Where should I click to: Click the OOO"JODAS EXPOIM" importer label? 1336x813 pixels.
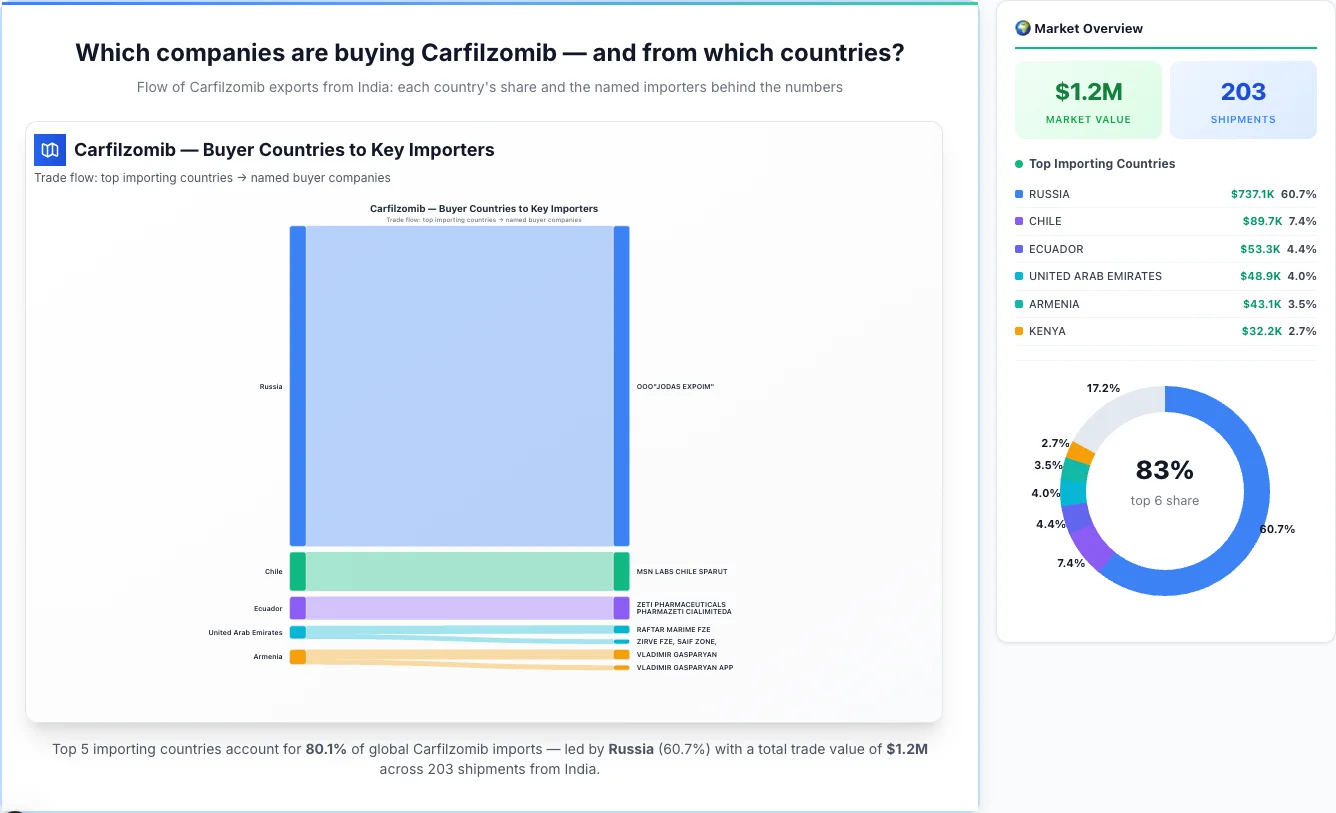point(675,386)
